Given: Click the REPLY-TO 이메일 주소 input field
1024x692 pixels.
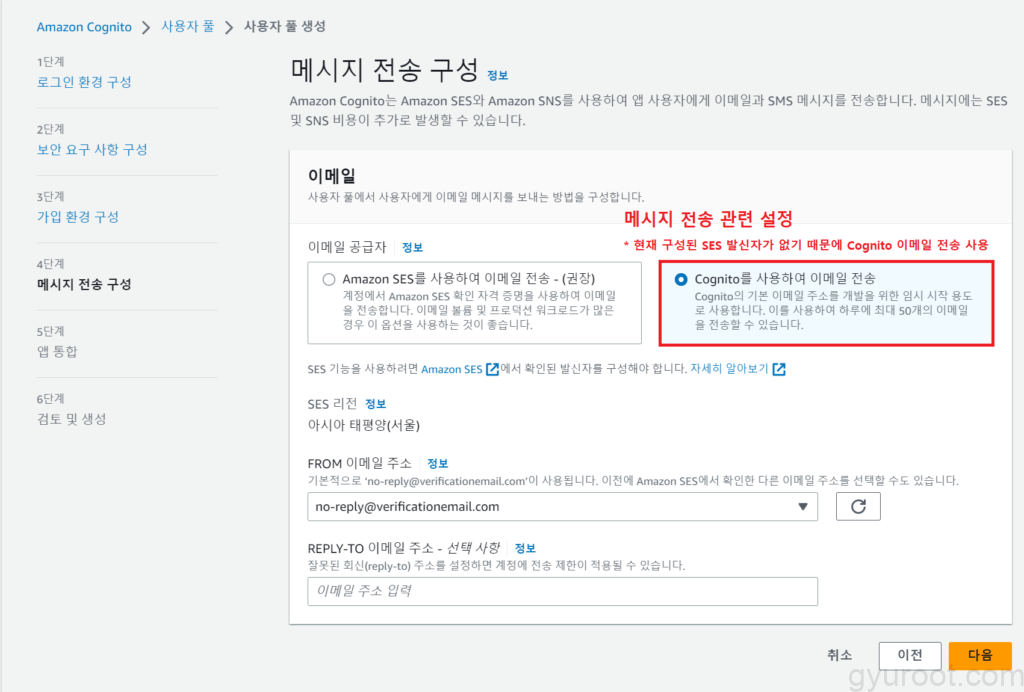Looking at the screenshot, I should tap(562, 592).
